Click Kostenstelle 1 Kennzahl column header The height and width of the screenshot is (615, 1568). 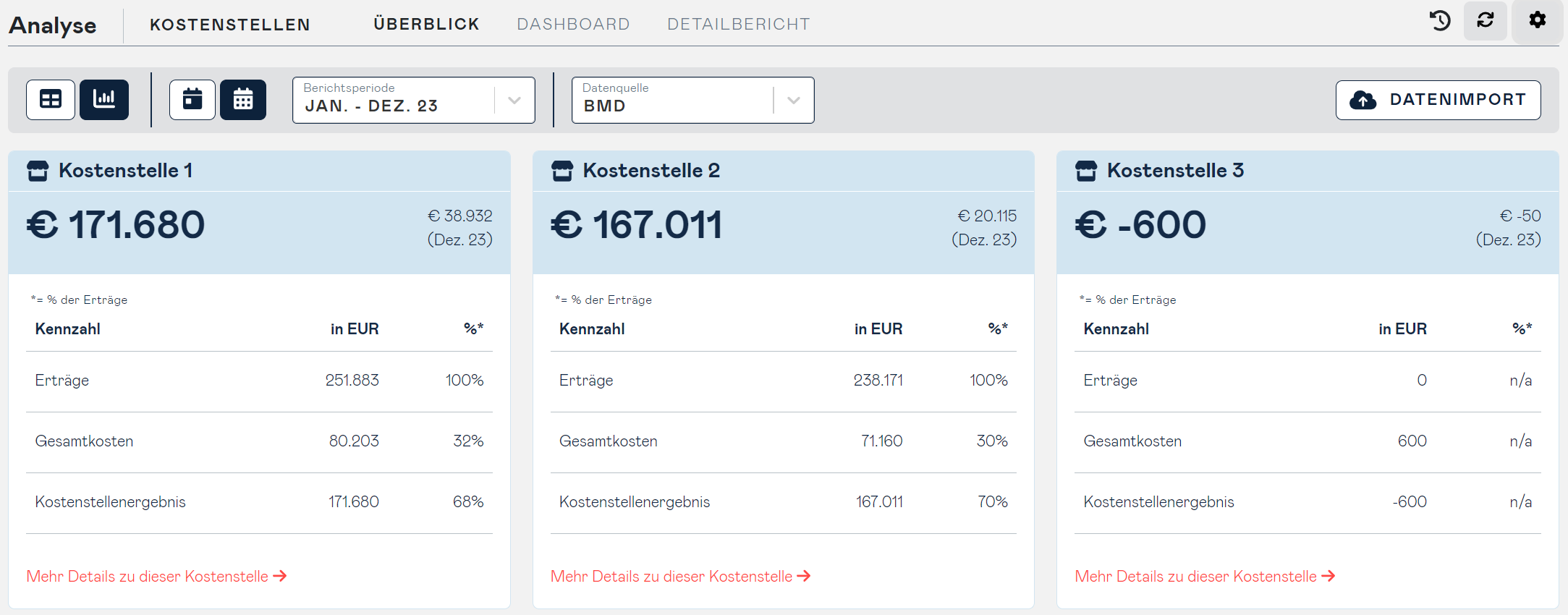[x=67, y=328]
